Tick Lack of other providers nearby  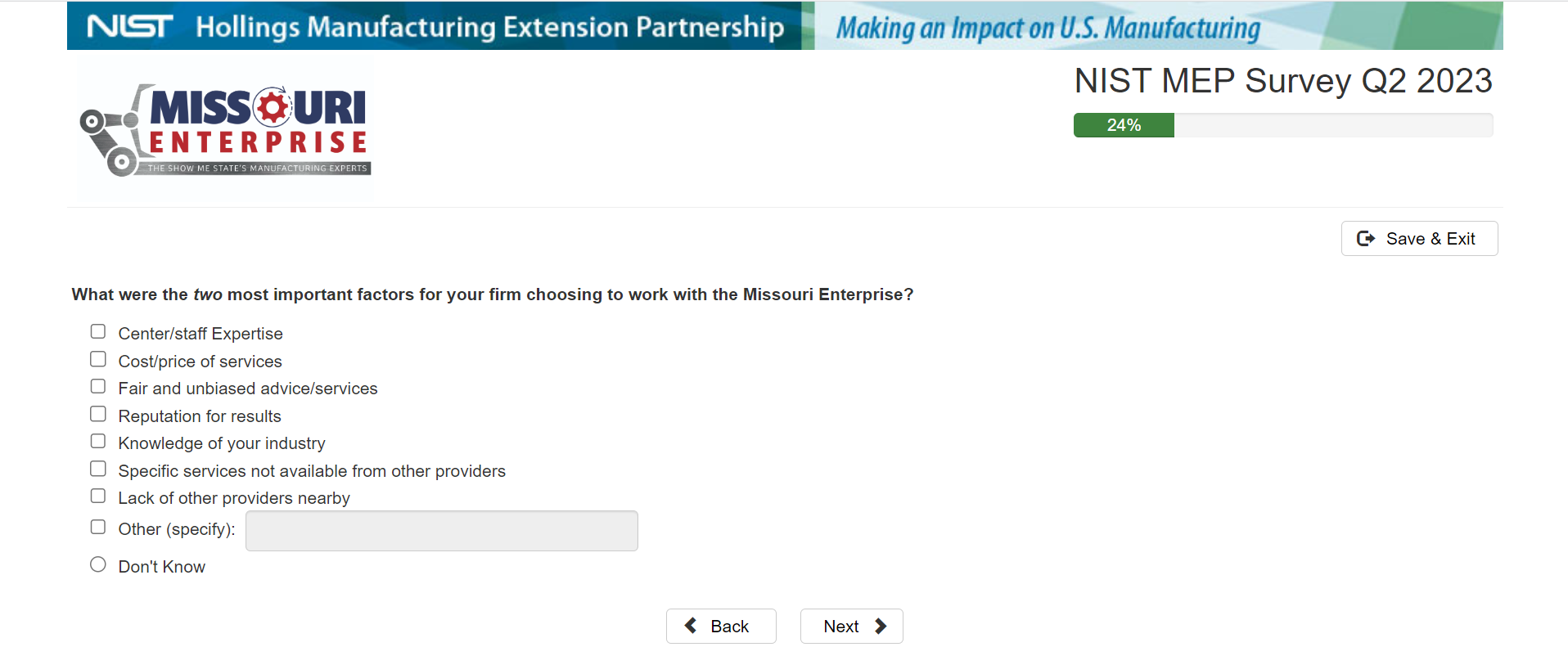coord(98,497)
